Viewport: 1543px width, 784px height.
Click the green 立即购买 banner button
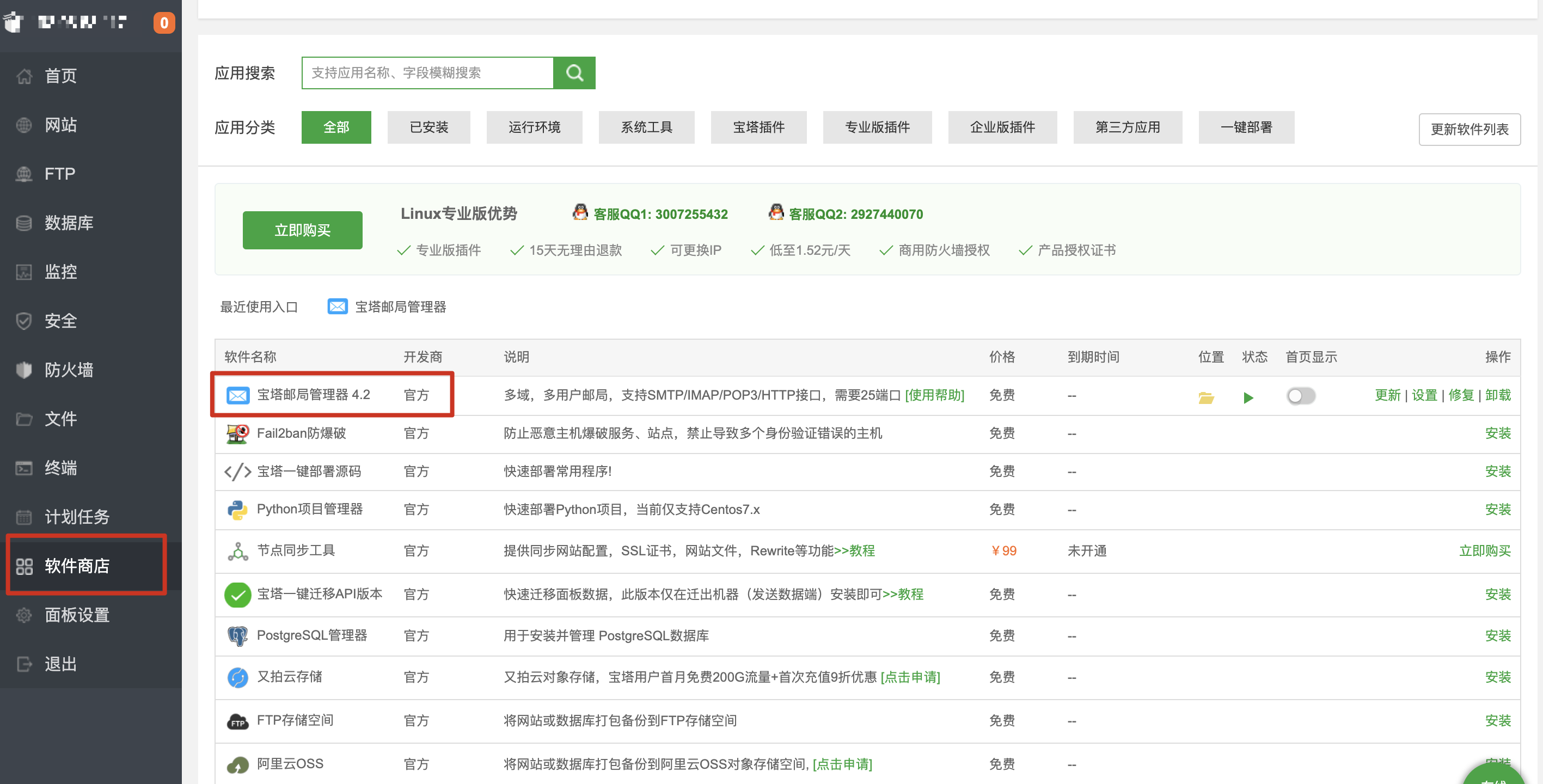tap(303, 230)
